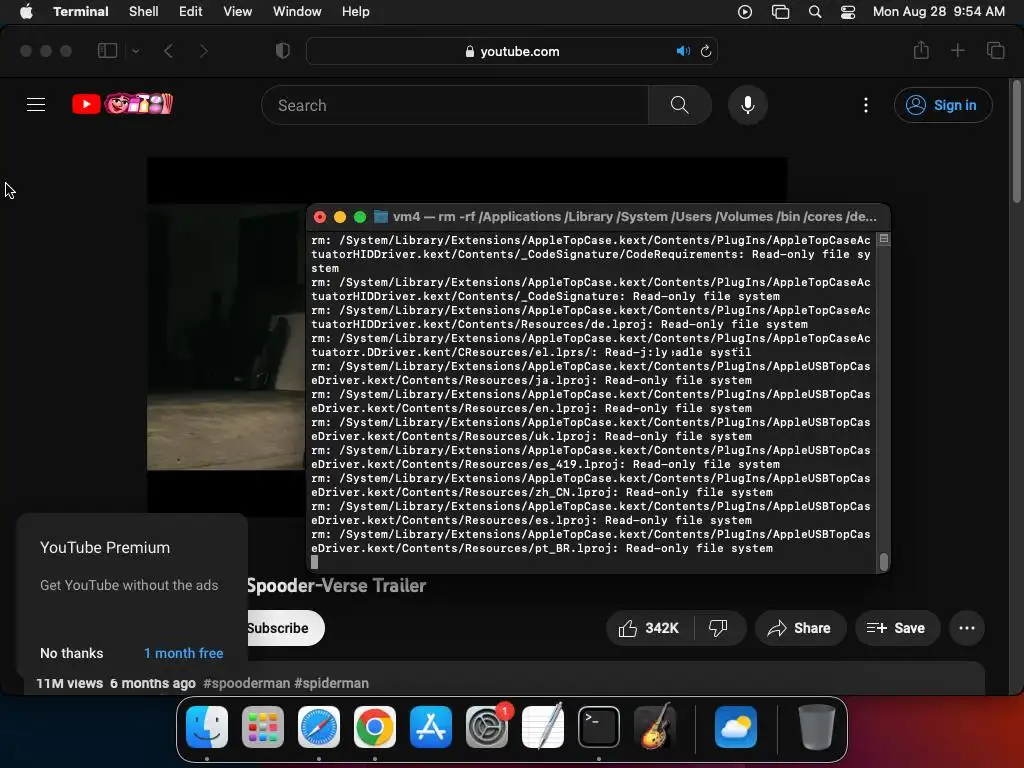Click the youtube.com address bar
This screenshot has height=768, width=1024.
point(512,51)
